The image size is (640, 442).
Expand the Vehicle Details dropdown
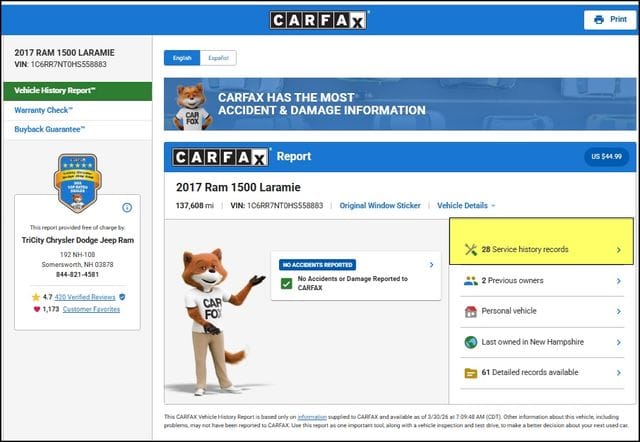coord(466,205)
